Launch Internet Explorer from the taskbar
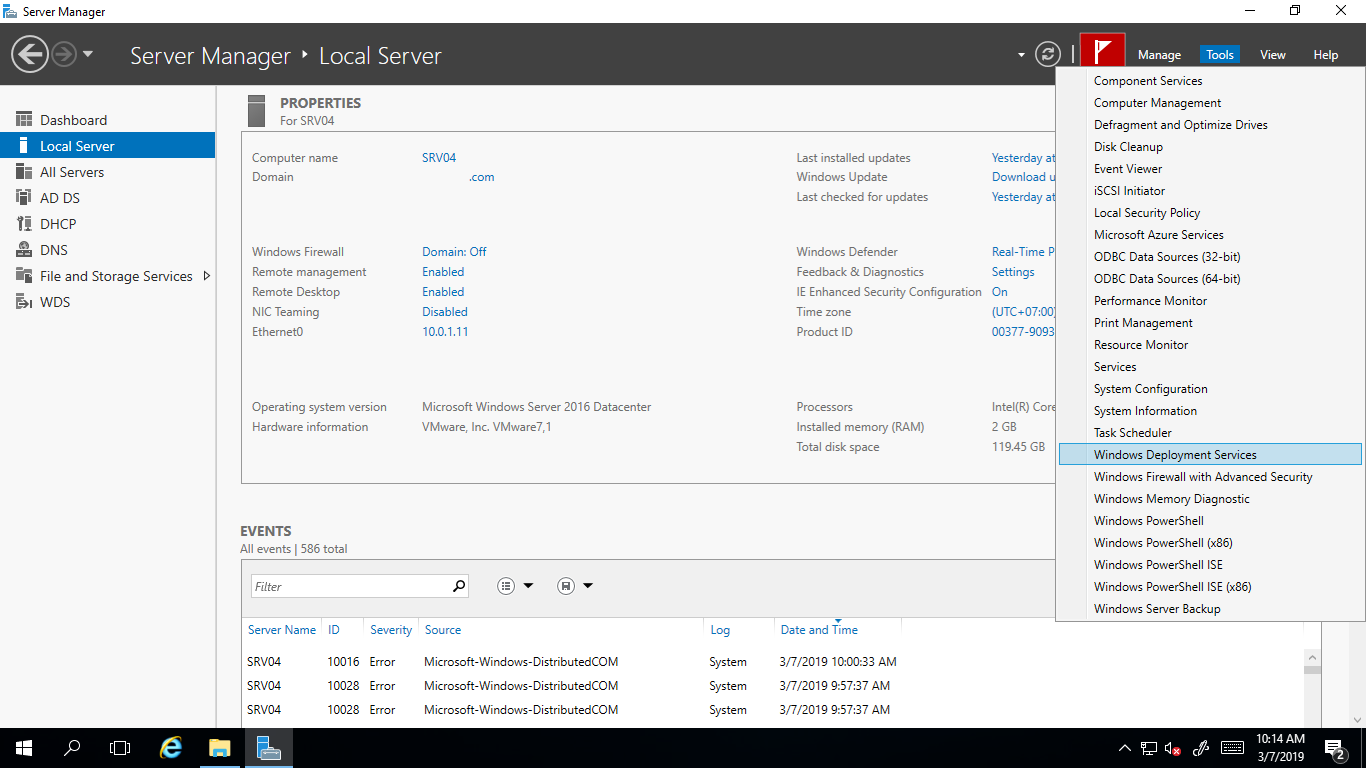The width and height of the screenshot is (1366, 768). 170,747
